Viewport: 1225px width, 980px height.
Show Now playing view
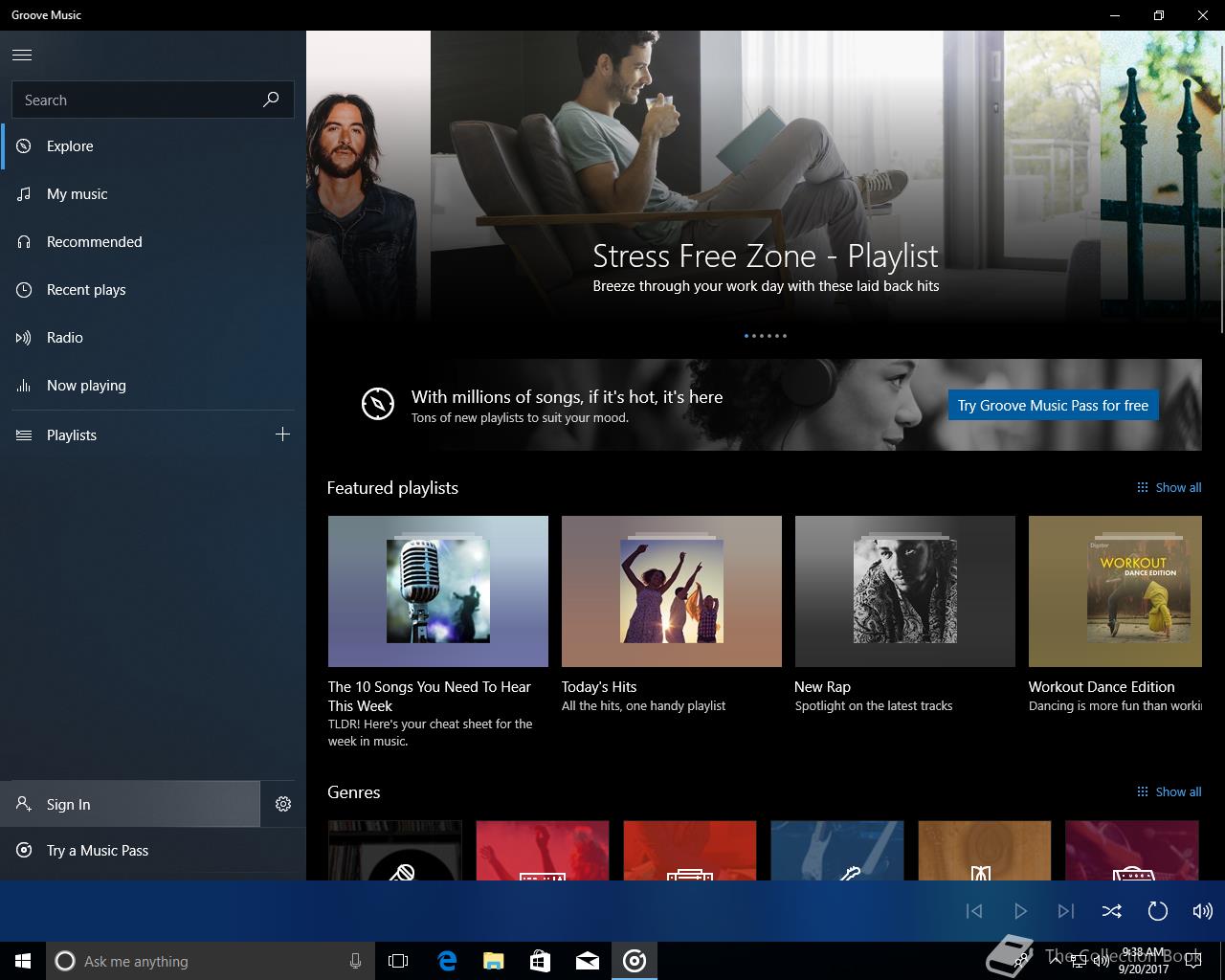click(153, 386)
